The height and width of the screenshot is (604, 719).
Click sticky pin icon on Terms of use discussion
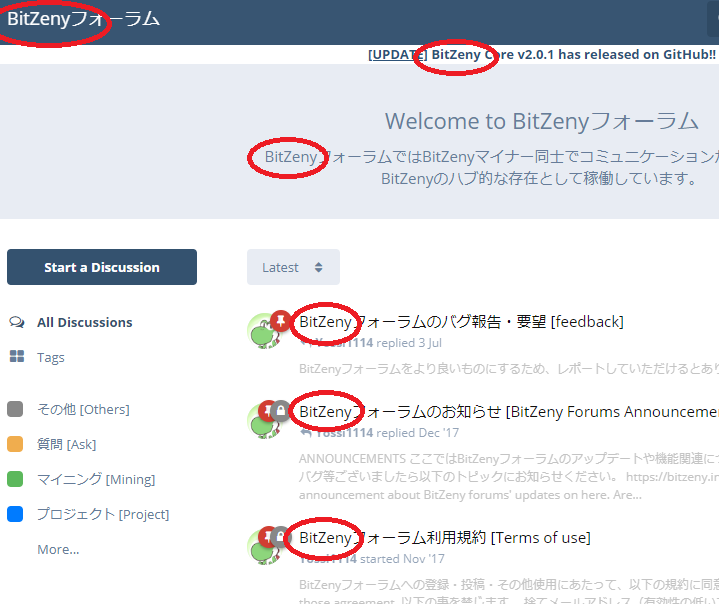pyautogui.click(x=266, y=536)
